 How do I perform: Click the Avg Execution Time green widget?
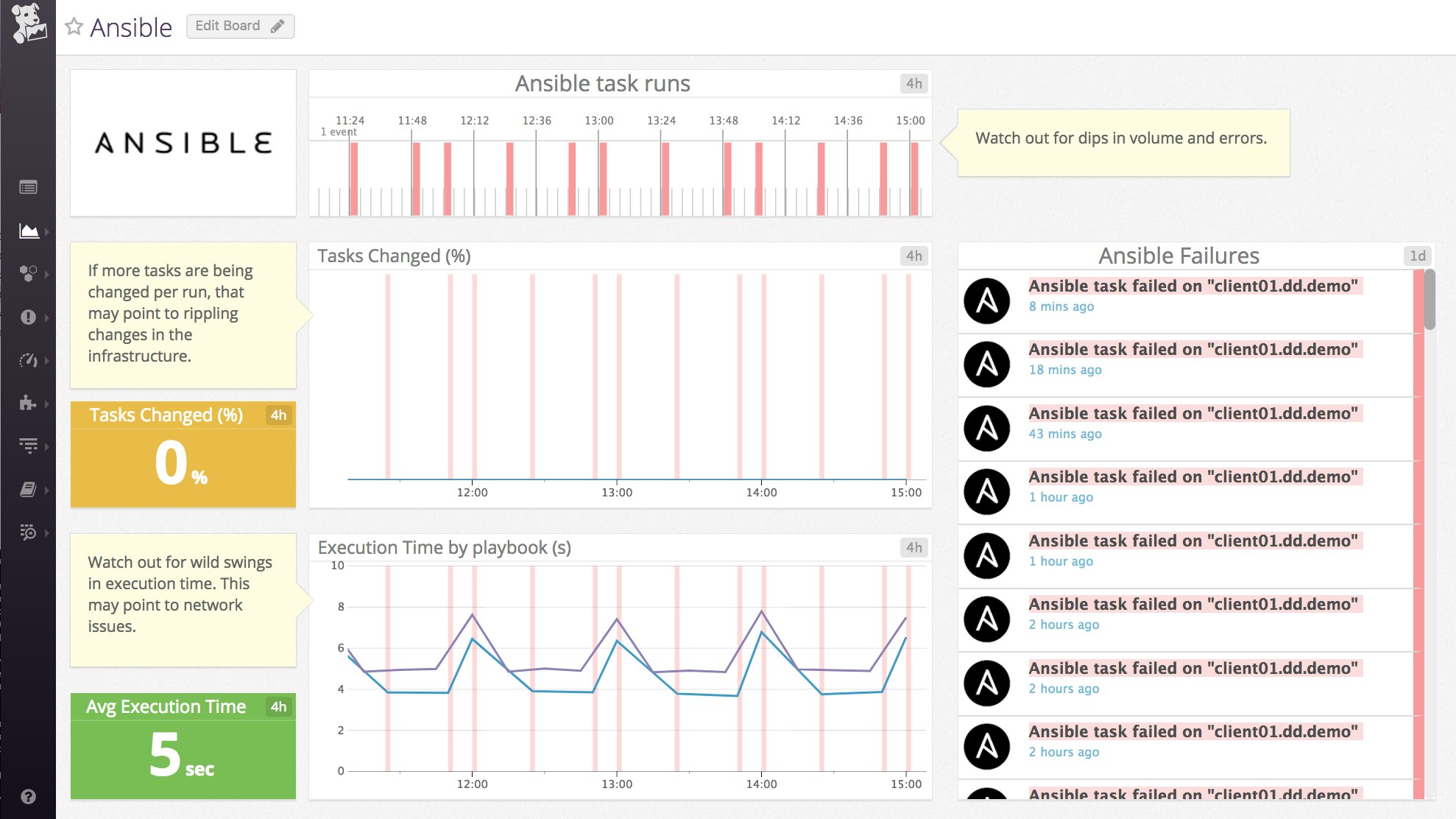click(182, 746)
